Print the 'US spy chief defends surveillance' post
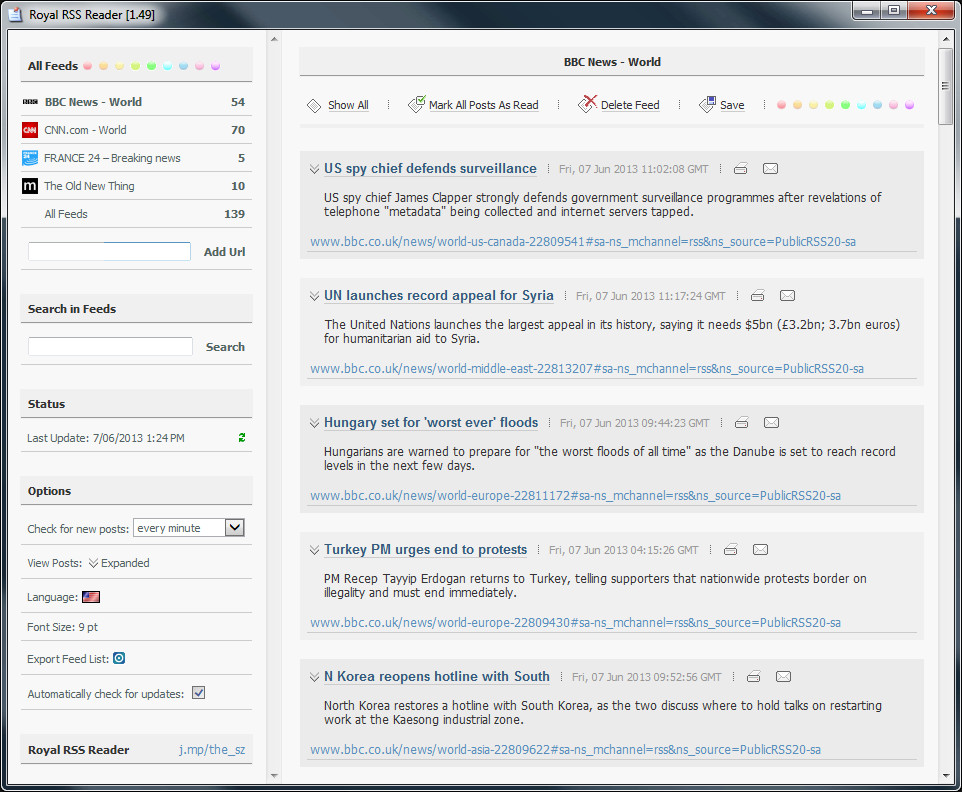Image resolution: width=962 pixels, height=792 pixels. tap(741, 169)
